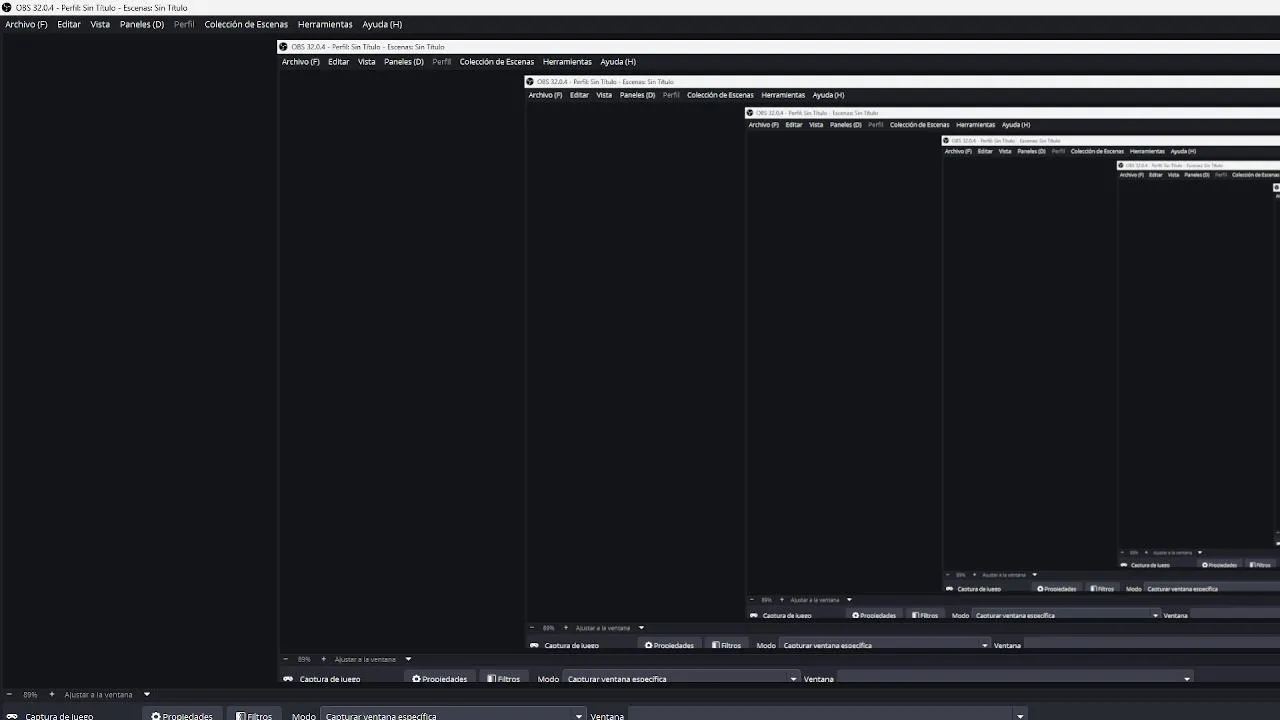
Task: Open Propiedades in outermost source toolbar
Action: pyautogui.click(x=182, y=716)
